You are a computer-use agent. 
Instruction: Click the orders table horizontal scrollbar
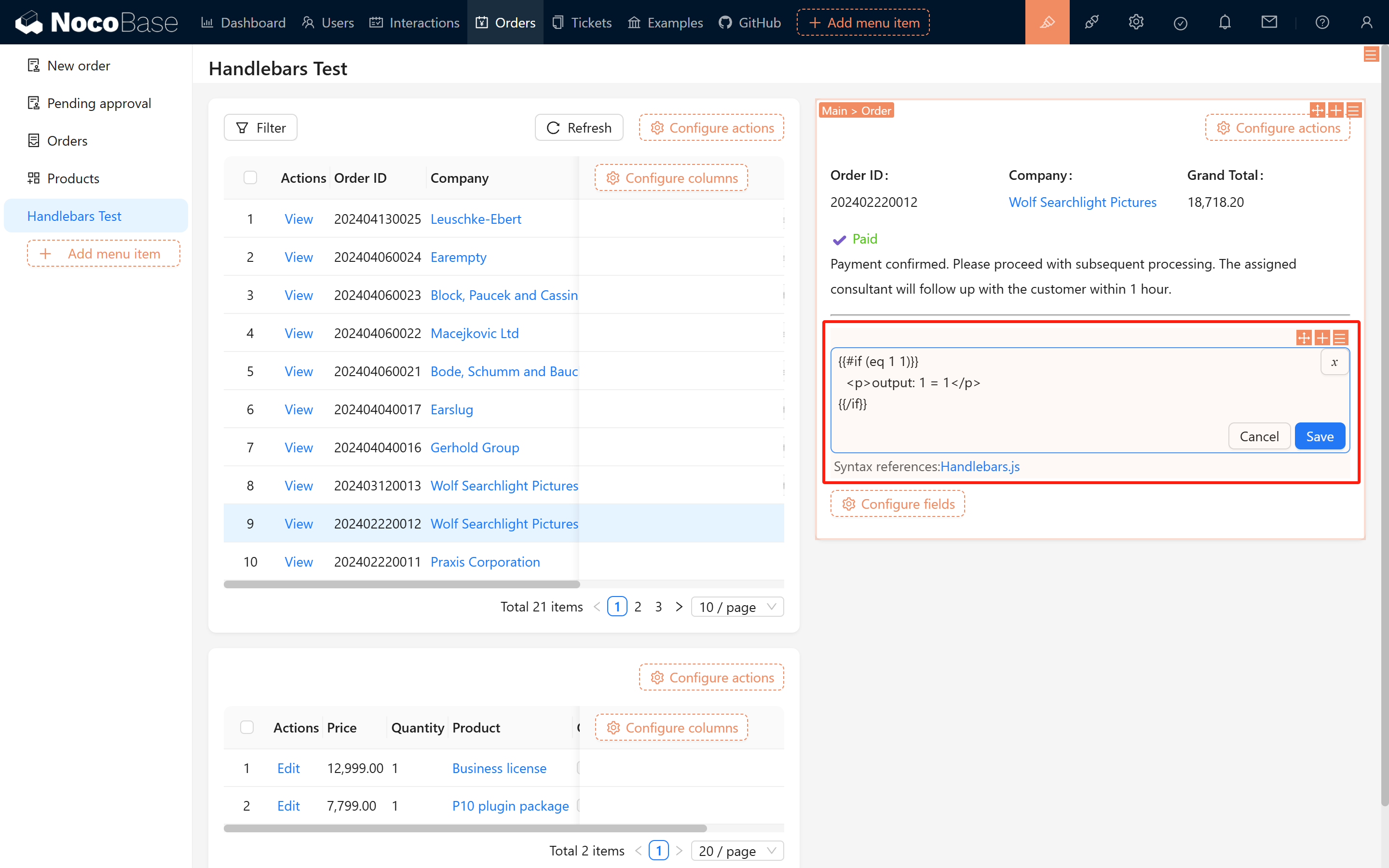pyautogui.click(x=402, y=584)
